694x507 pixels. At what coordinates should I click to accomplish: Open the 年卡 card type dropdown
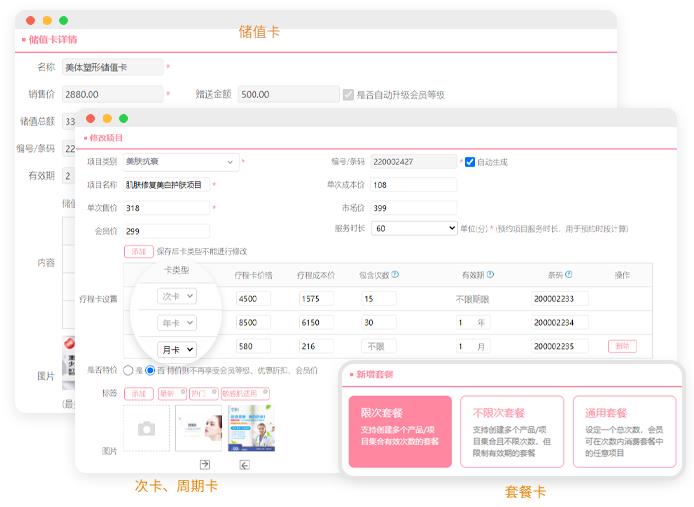[177, 323]
